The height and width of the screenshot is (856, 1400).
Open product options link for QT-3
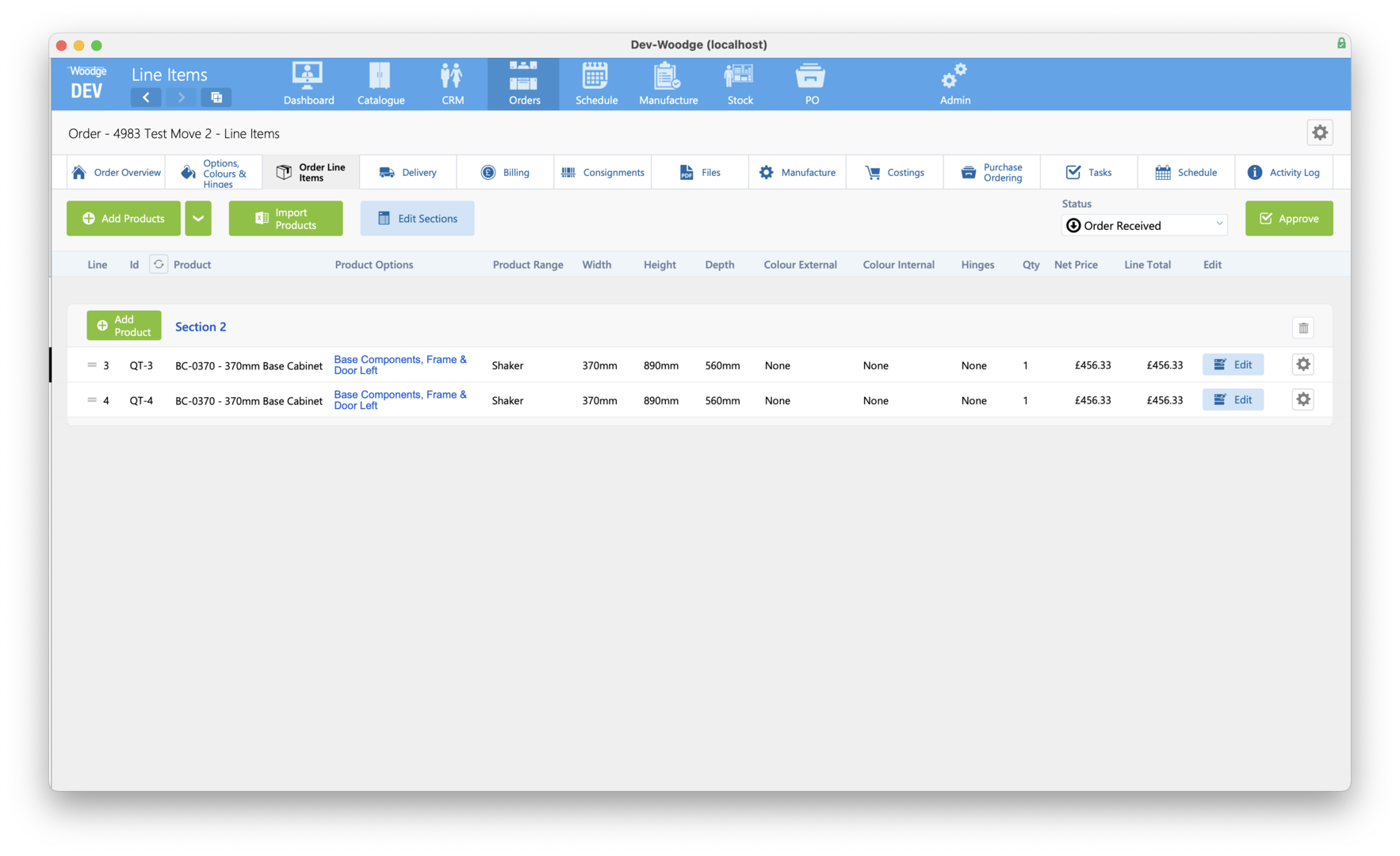pos(400,365)
